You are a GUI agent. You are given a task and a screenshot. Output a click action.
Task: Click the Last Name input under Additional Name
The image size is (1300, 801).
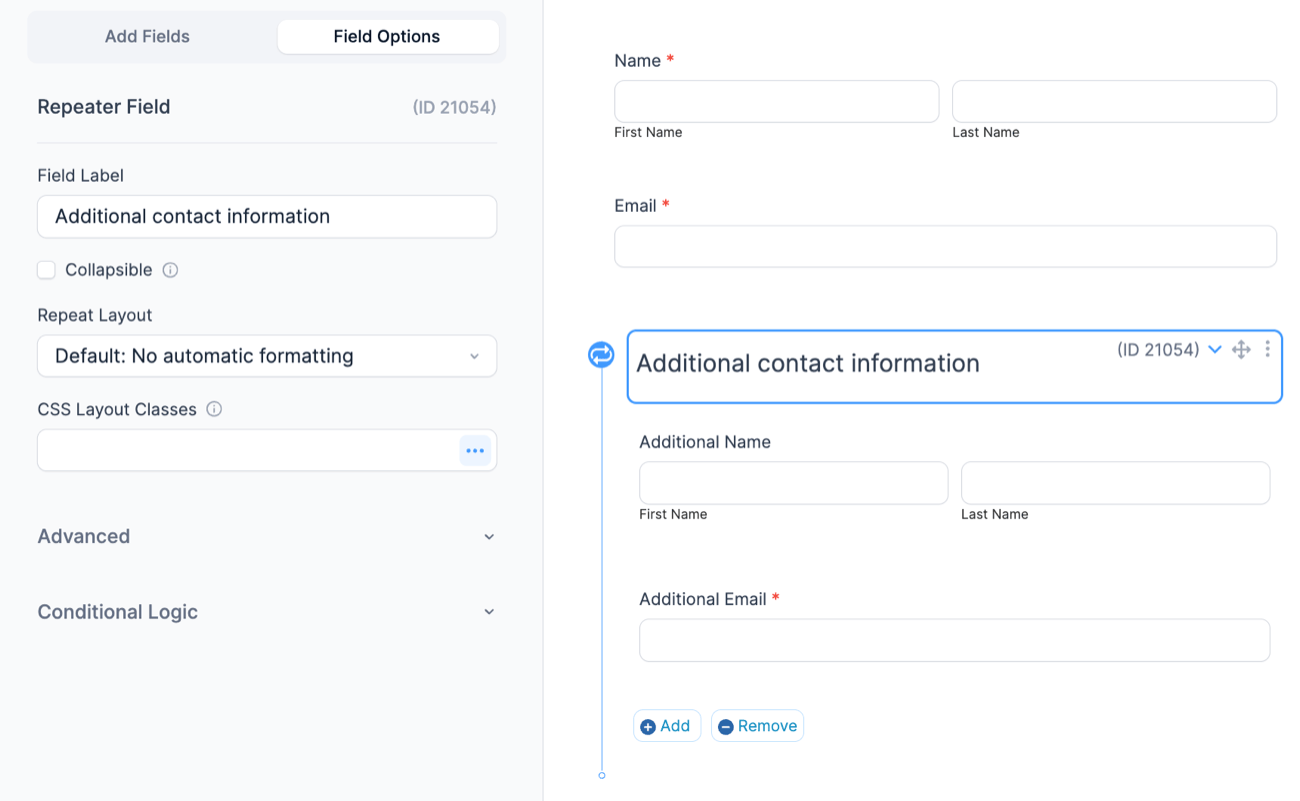(1115, 483)
